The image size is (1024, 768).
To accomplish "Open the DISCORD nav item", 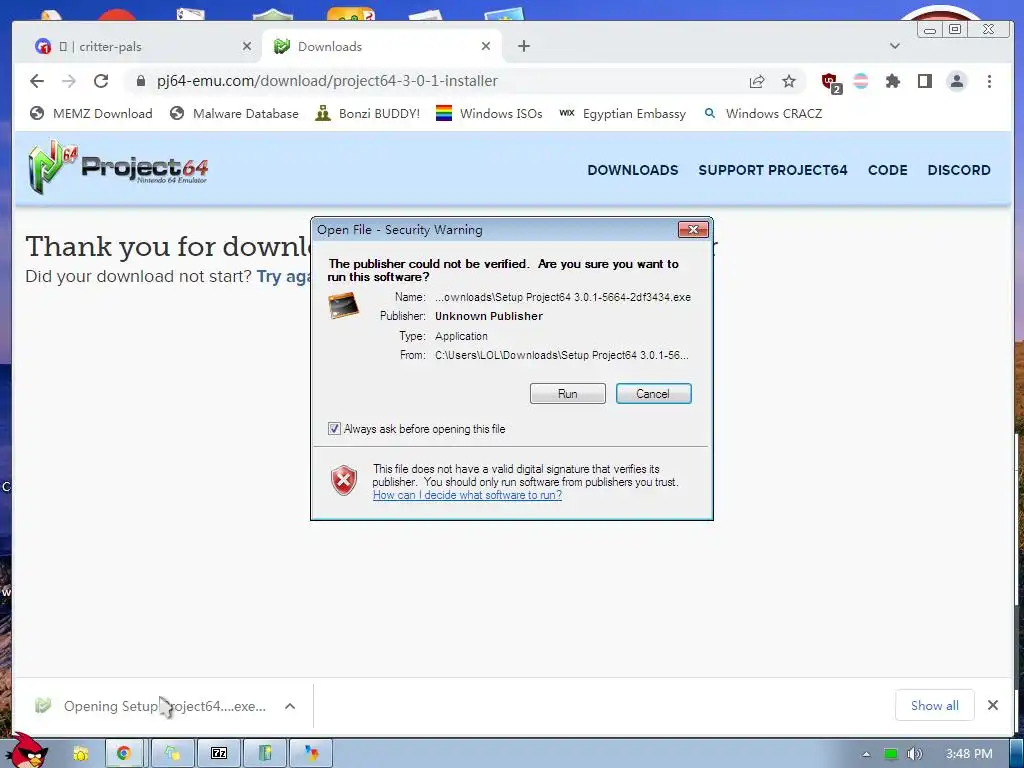I will click(959, 170).
